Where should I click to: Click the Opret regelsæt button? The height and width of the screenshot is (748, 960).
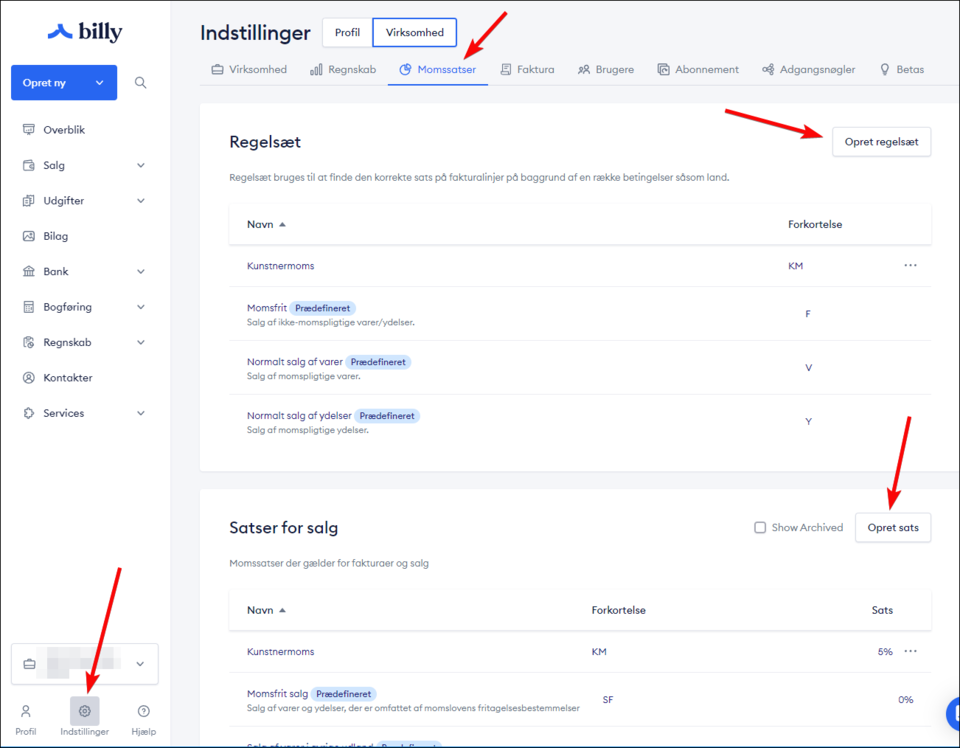point(881,142)
